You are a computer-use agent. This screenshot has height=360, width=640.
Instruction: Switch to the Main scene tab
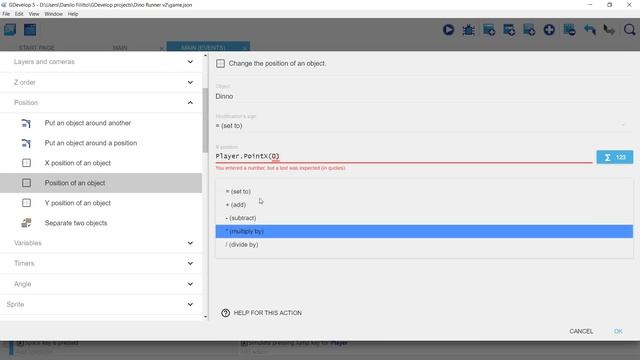(120, 48)
